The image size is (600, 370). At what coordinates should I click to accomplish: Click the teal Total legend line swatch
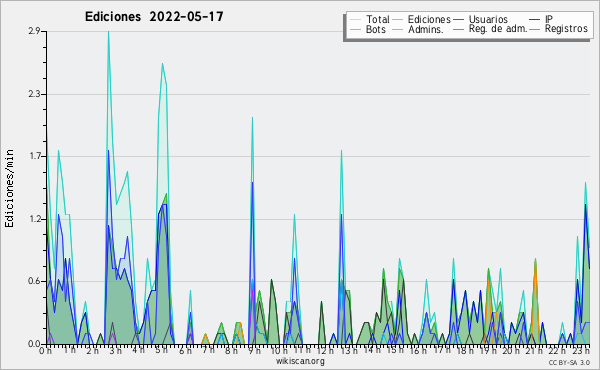click(355, 20)
